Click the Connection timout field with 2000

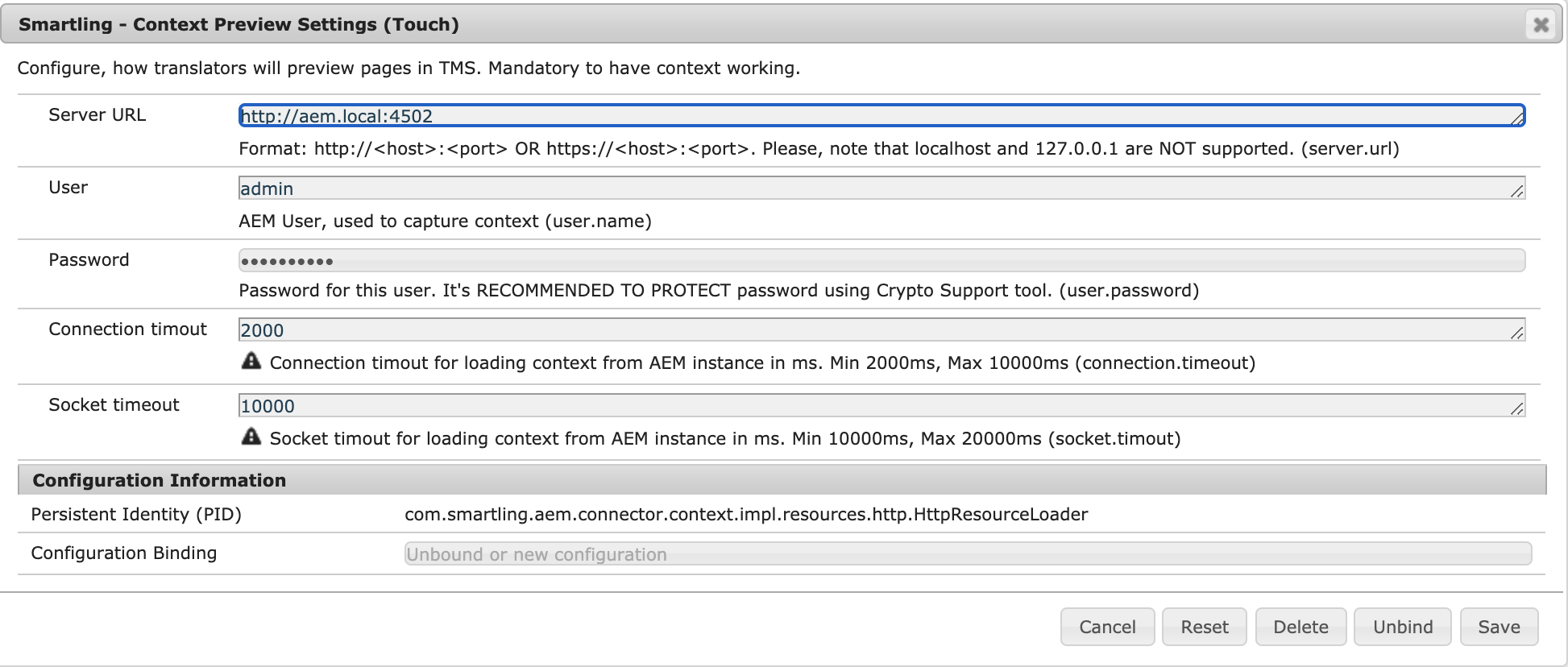(x=881, y=330)
